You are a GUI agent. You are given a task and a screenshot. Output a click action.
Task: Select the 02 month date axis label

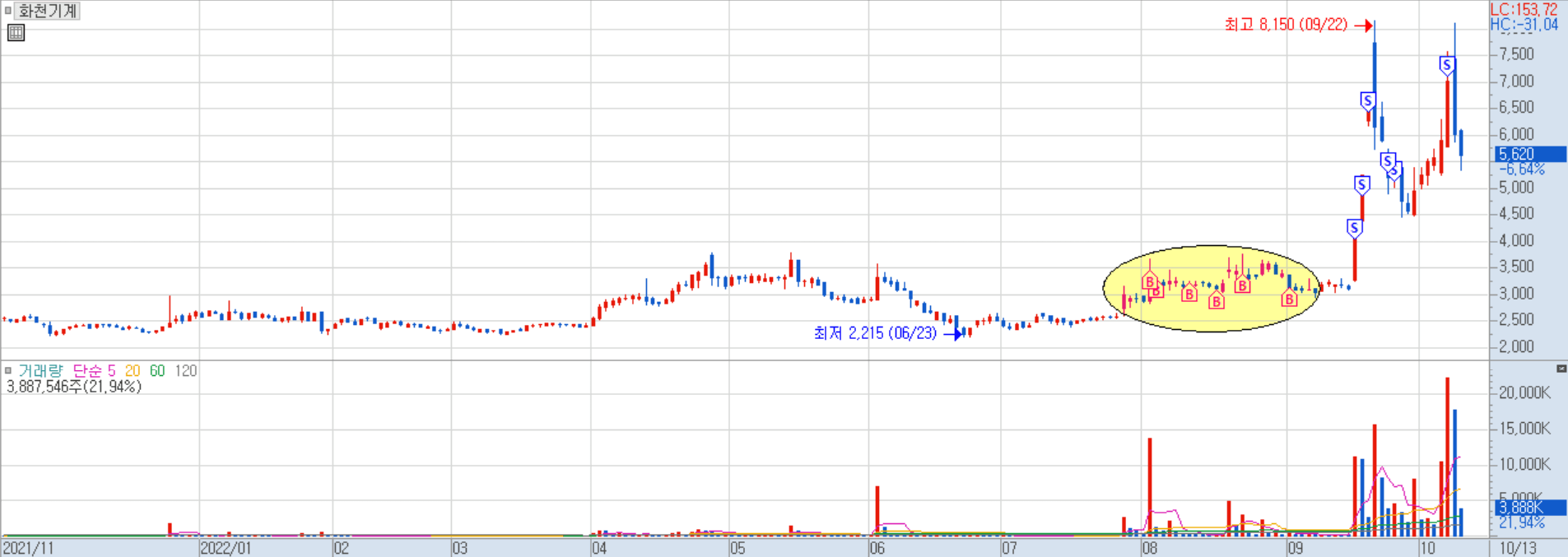click(x=342, y=548)
